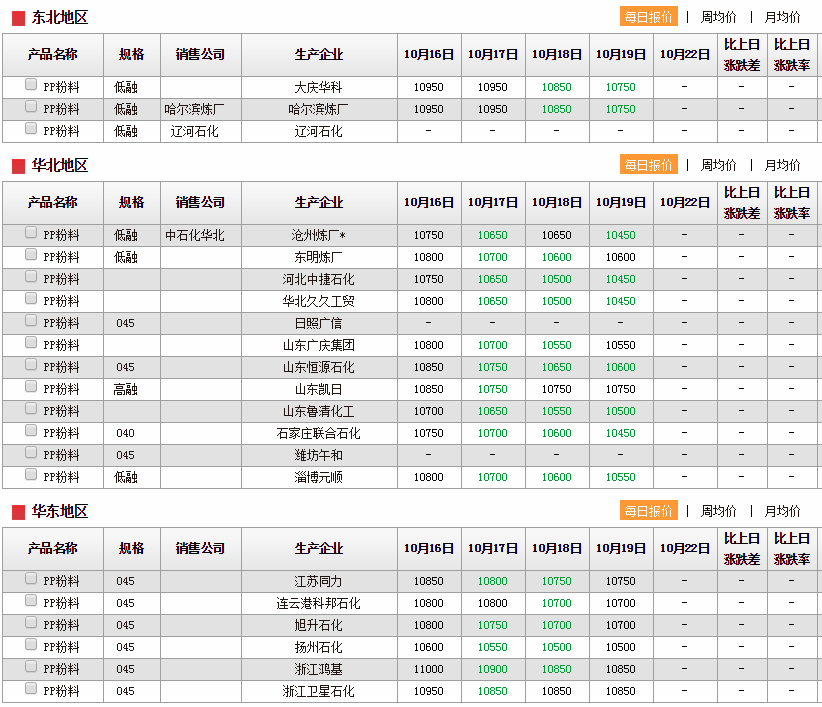This screenshot has height=707, width=822.
Task: Click 山东凯日 producer name
Action: click(319, 389)
